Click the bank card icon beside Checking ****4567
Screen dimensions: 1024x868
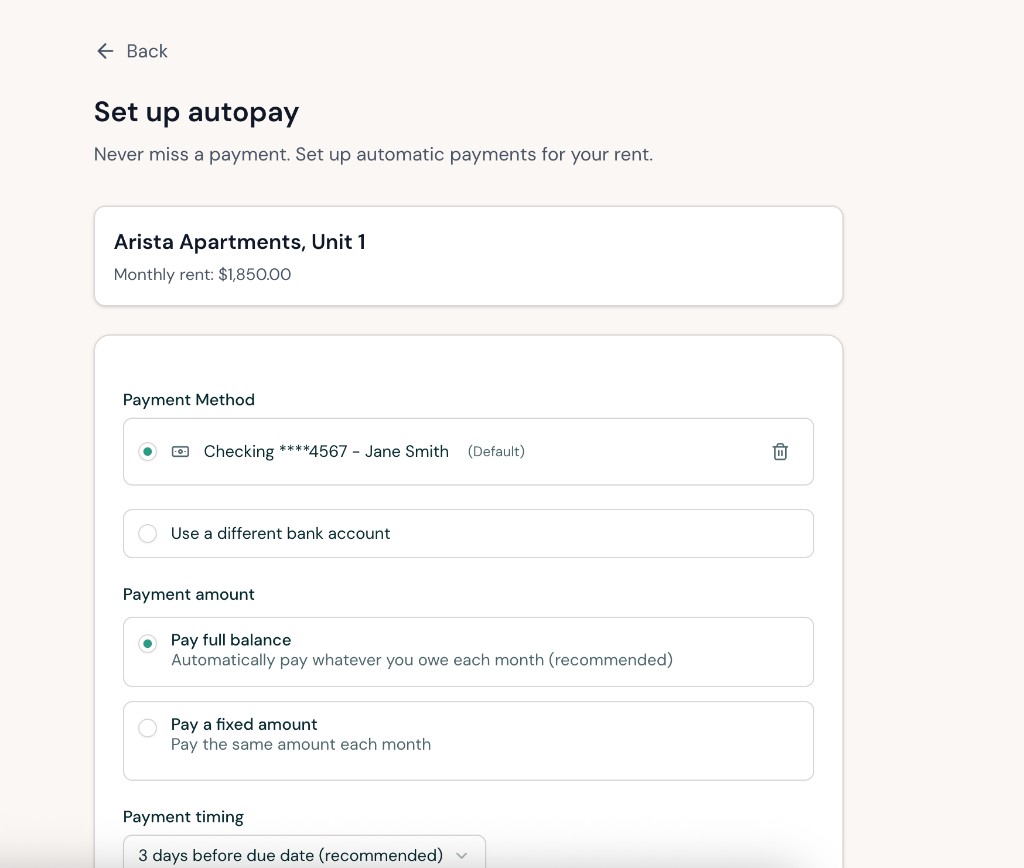coord(180,451)
